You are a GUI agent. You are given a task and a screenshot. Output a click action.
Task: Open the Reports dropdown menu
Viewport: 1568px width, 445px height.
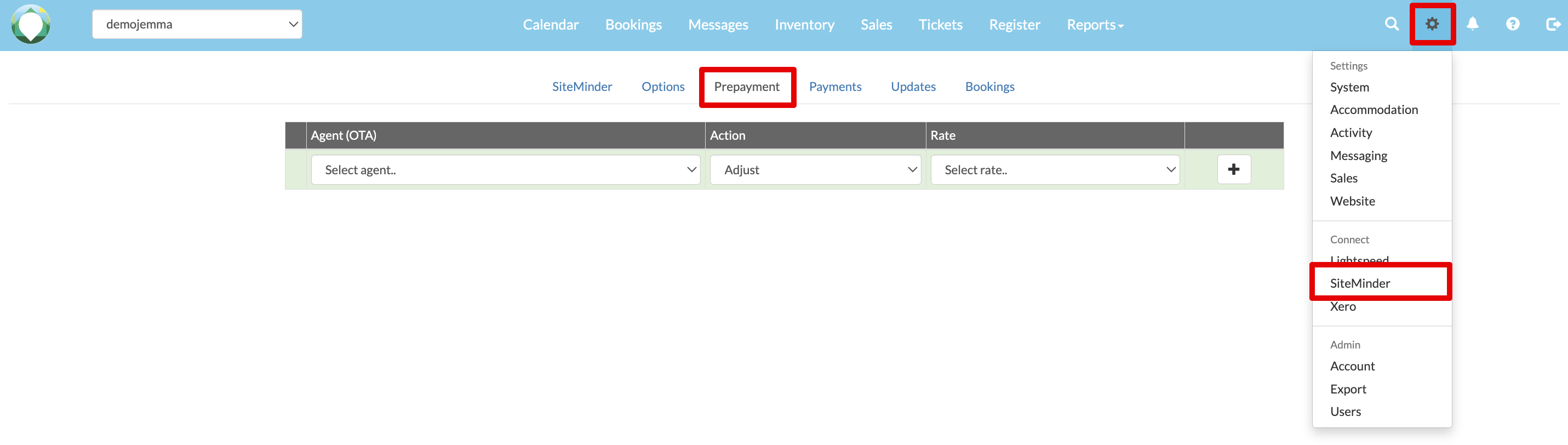click(x=1095, y=24)
